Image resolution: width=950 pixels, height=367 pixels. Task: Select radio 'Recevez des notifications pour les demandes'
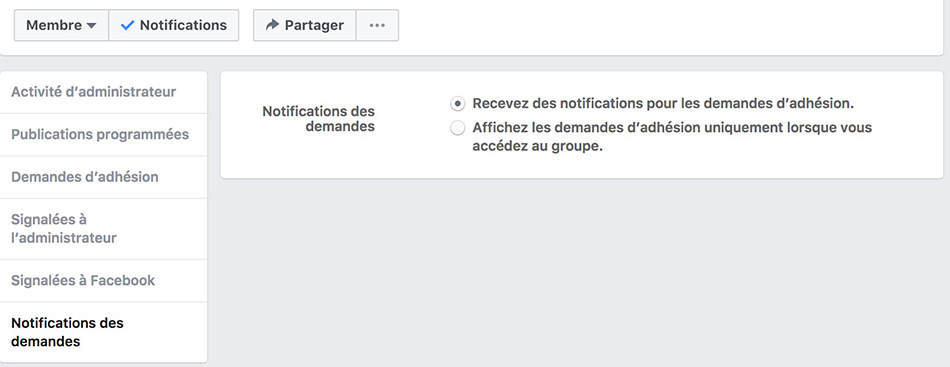pos(458,104)
